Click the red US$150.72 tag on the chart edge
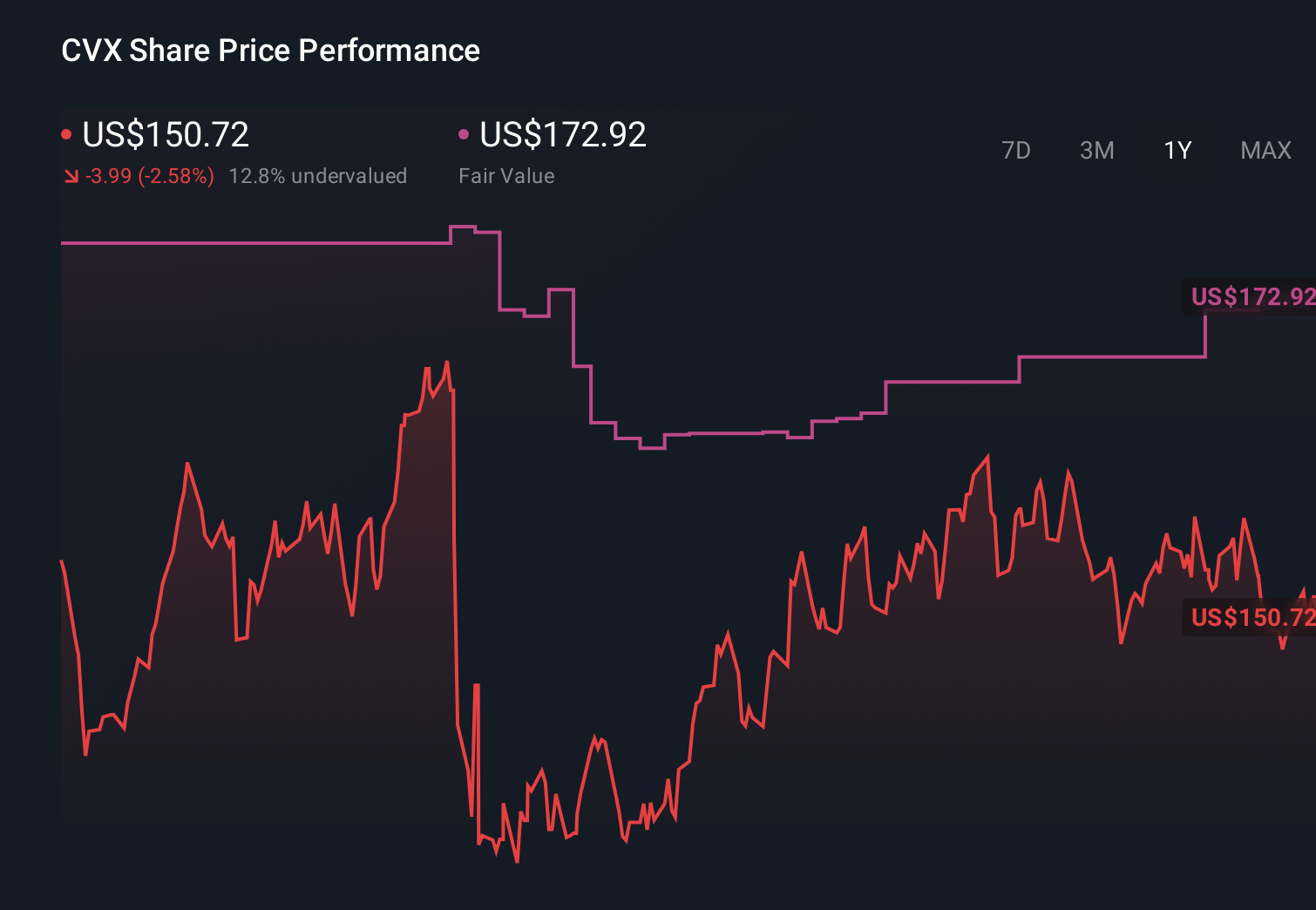The height and width of the screenshot is (910, 1316). point(1251,617)
